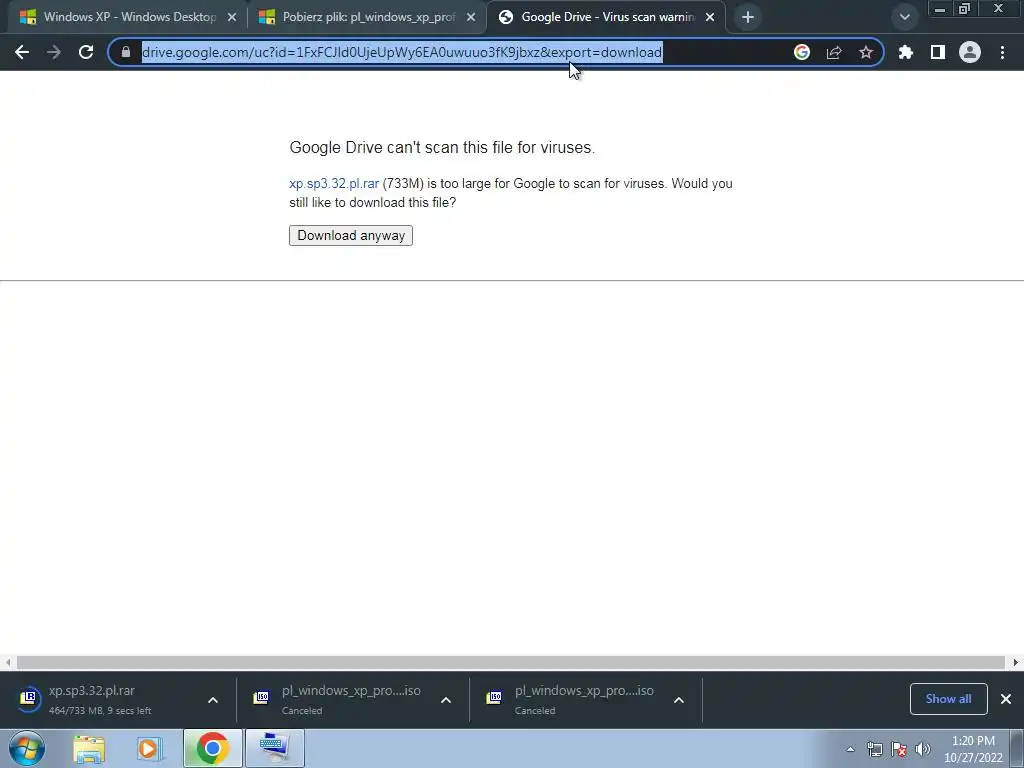Image resolution: width=1024 pixels, height=768 pixels.
Task: Click the Chrome taskbar icon
Action: click(212, 748)
